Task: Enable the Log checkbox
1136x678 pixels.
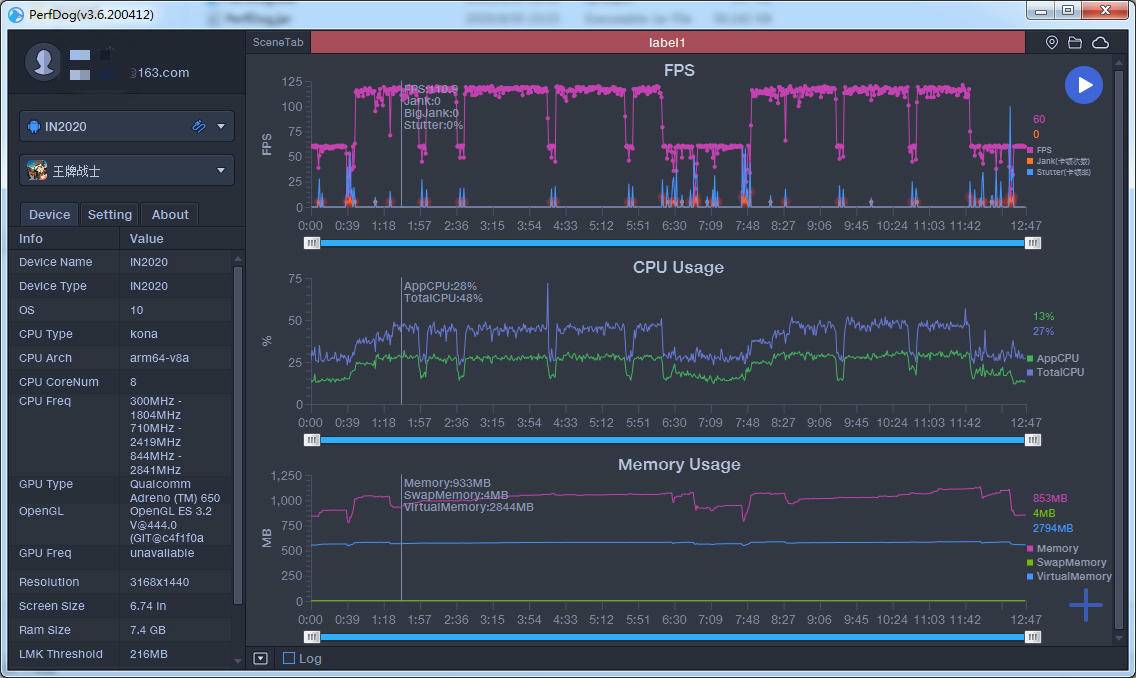Action: [x=289, y=658]
